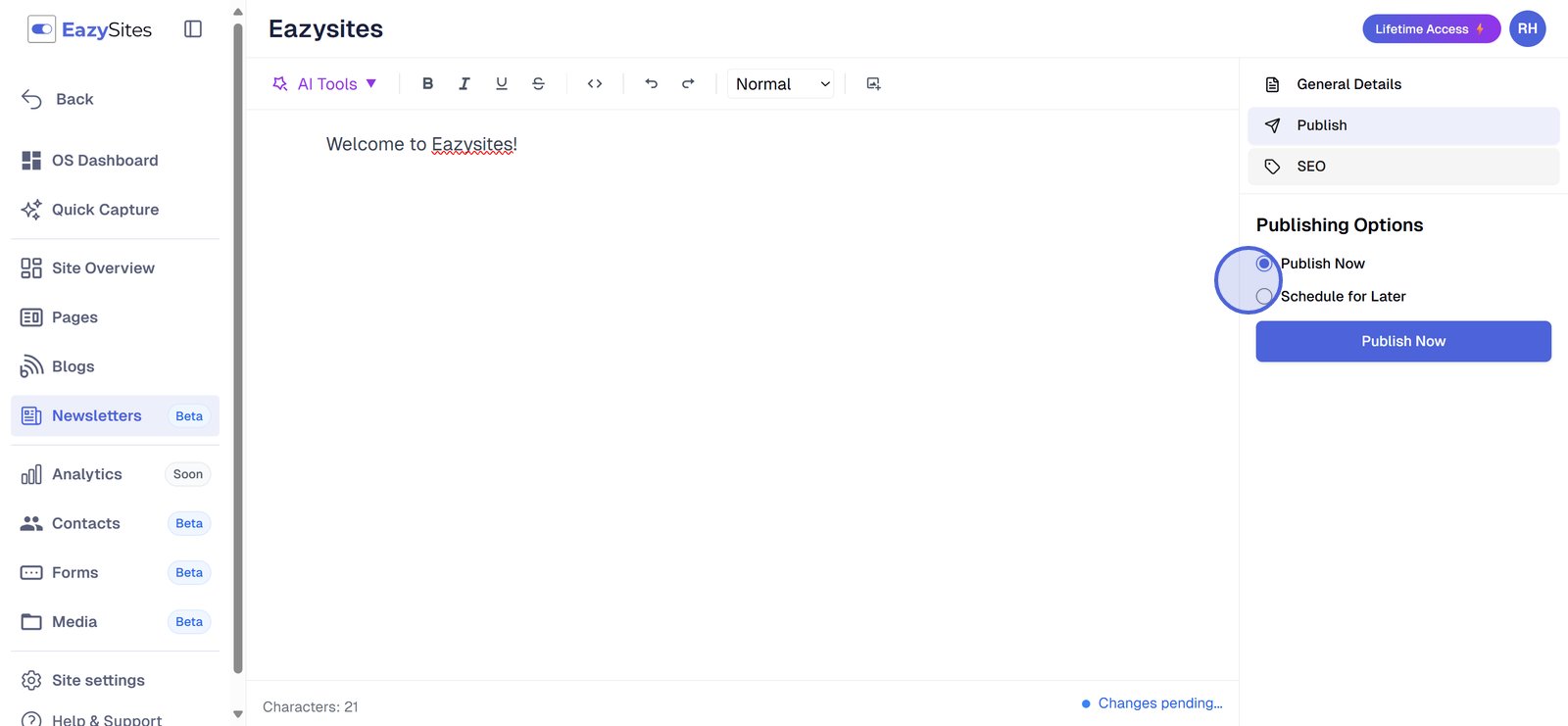Click the Forms icon
The image size is (1568, 726).
(31, 573)
